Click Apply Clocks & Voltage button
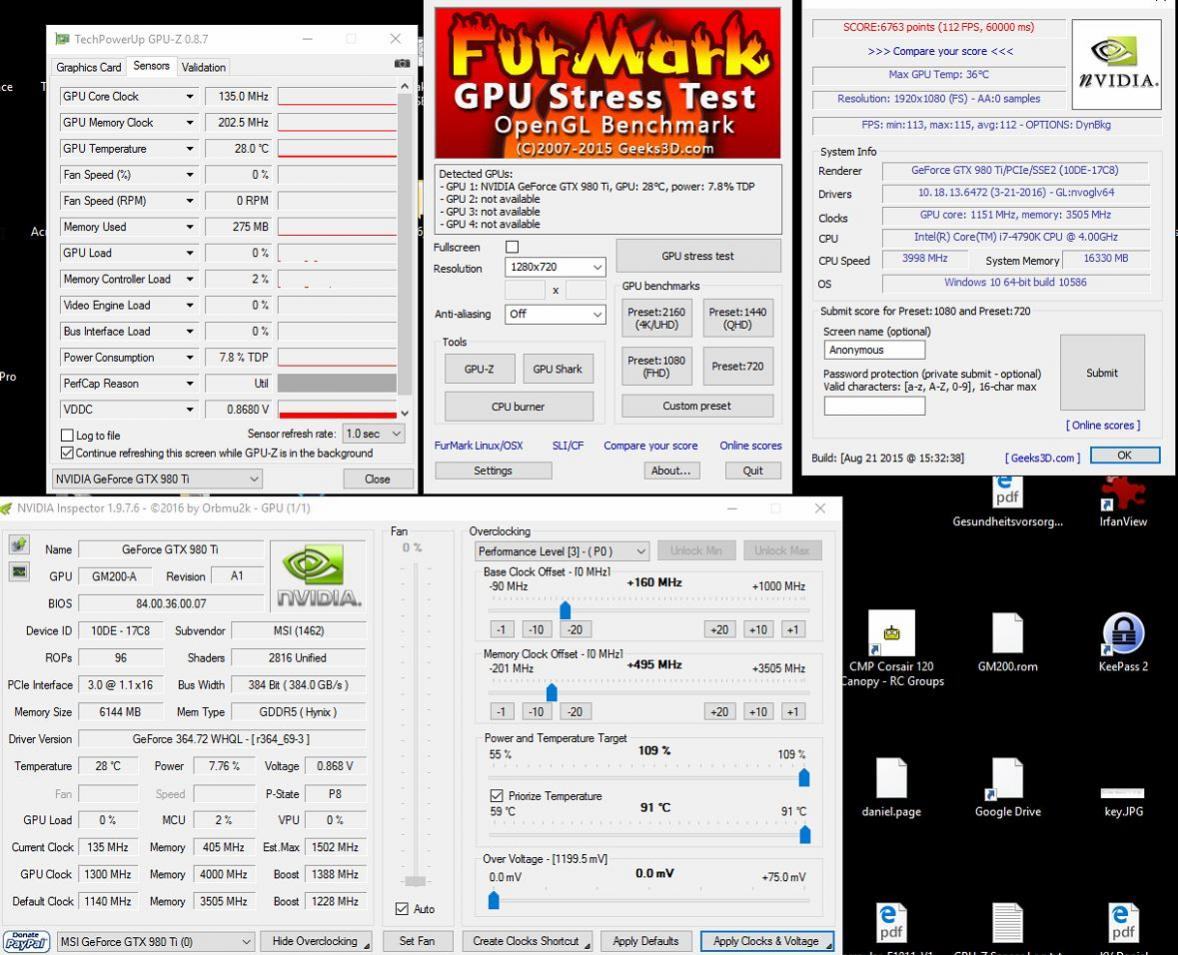 (766, 941)
